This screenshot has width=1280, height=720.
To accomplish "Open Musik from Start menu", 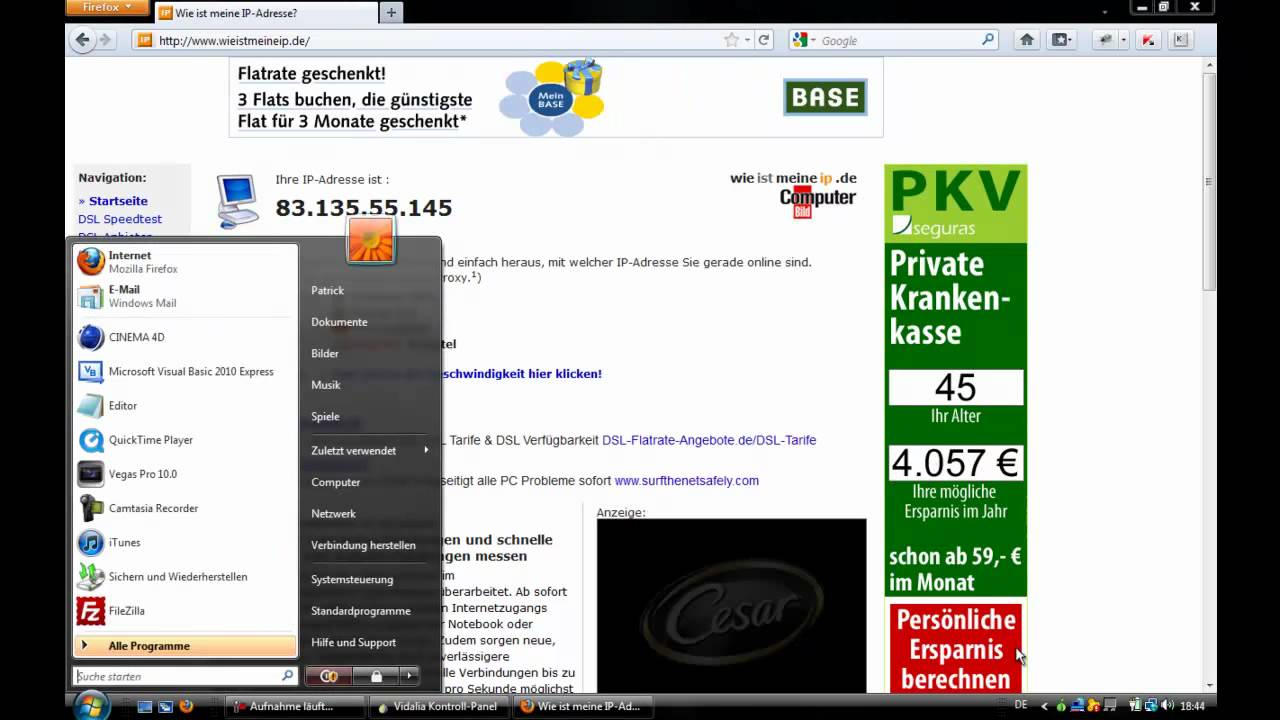I will tap(326, 385).
